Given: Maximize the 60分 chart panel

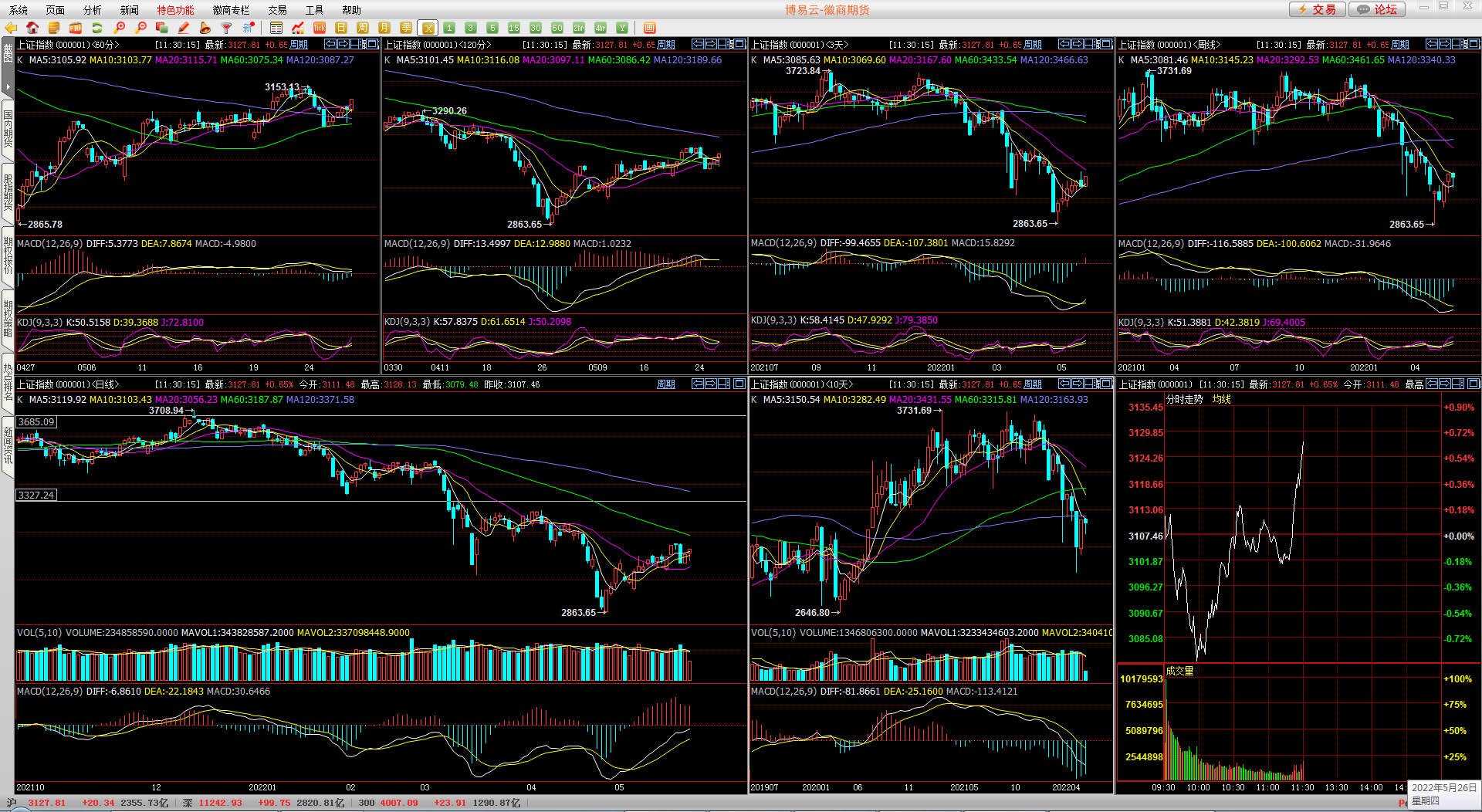Looking at the screenshot, I should click(x=372, y=44).
